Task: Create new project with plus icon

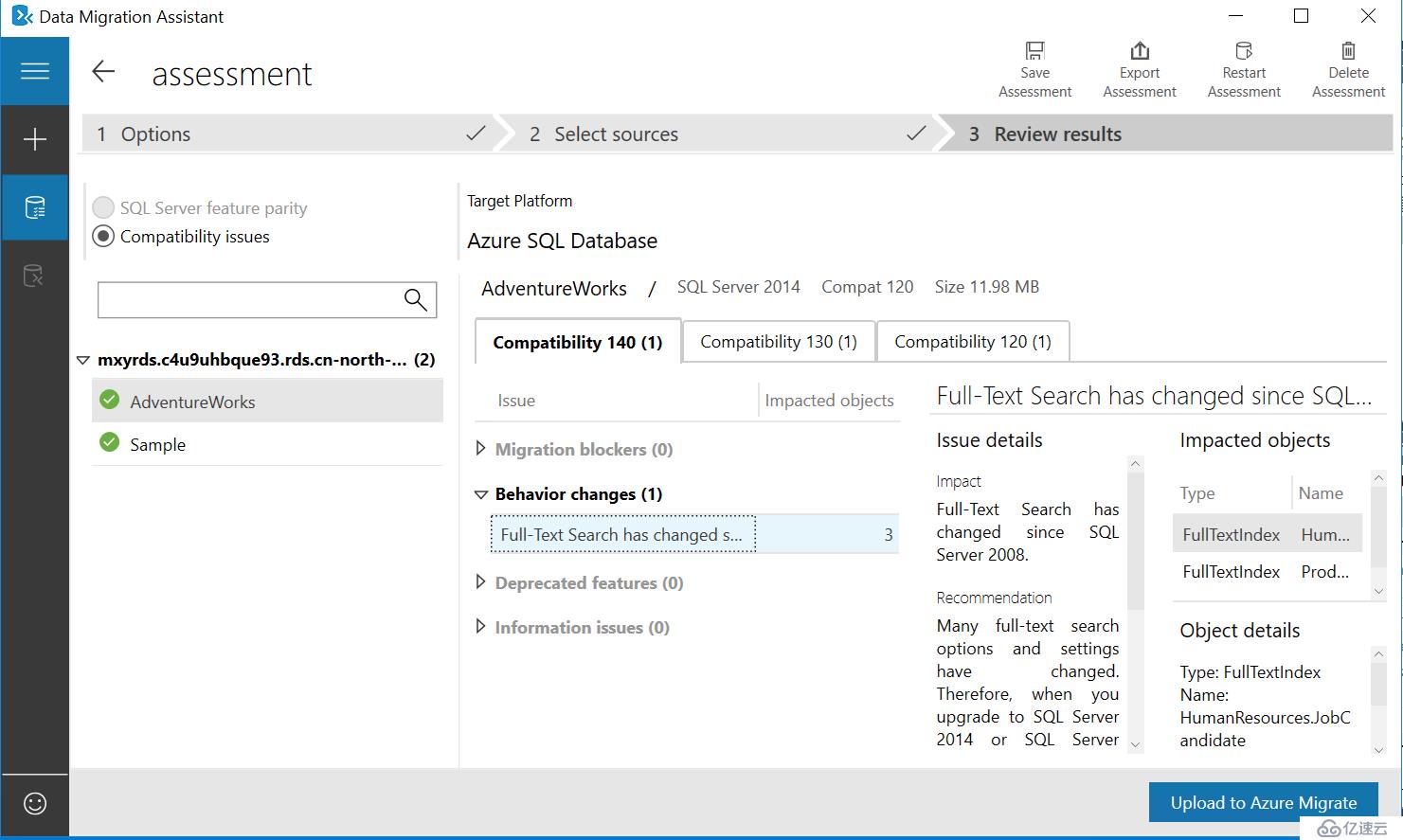Action: (x=35, y=139)
